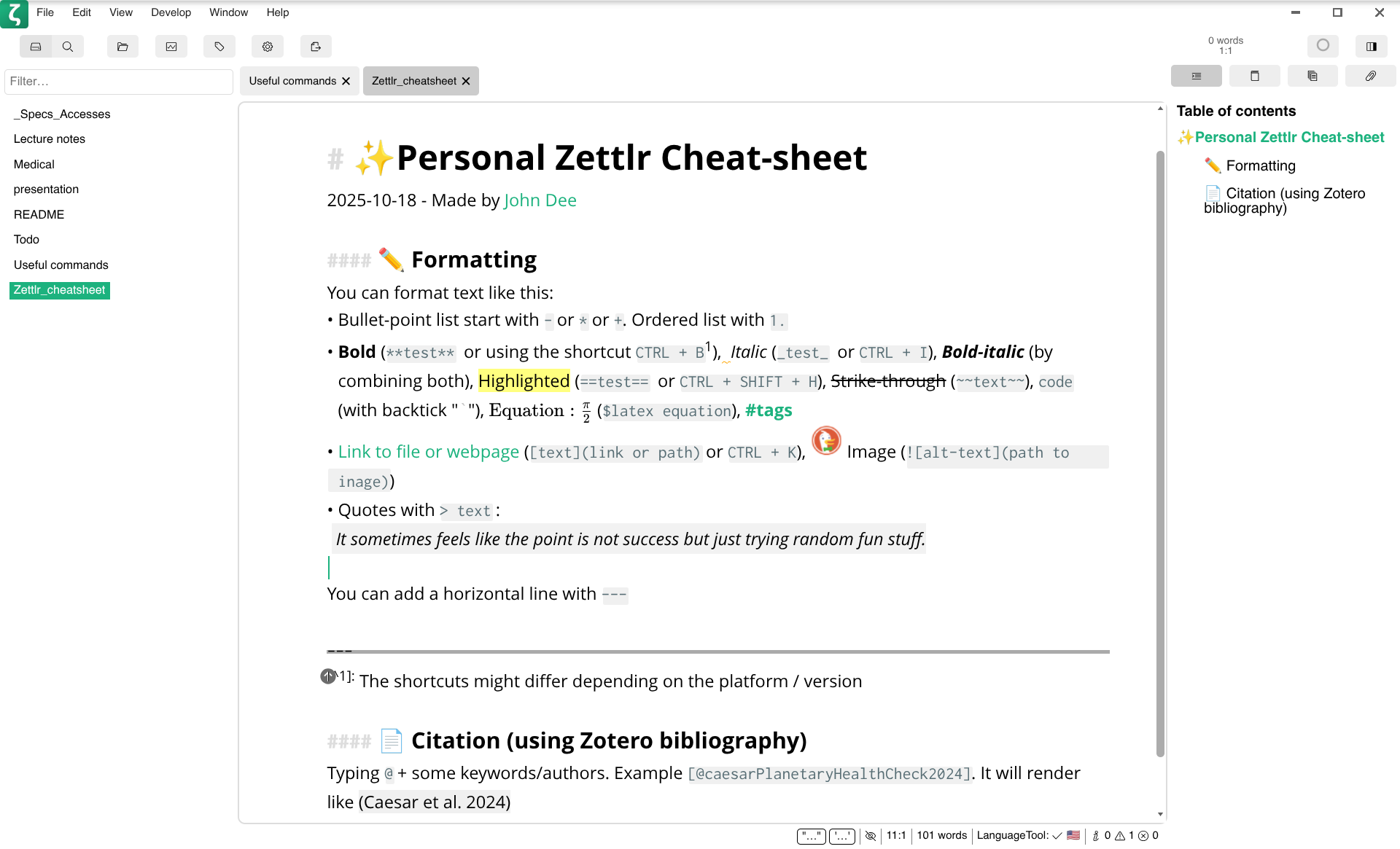Open Zettlr preferences gear icon
The height and width of the screenshot is (849, 1400).
point(268,46)
